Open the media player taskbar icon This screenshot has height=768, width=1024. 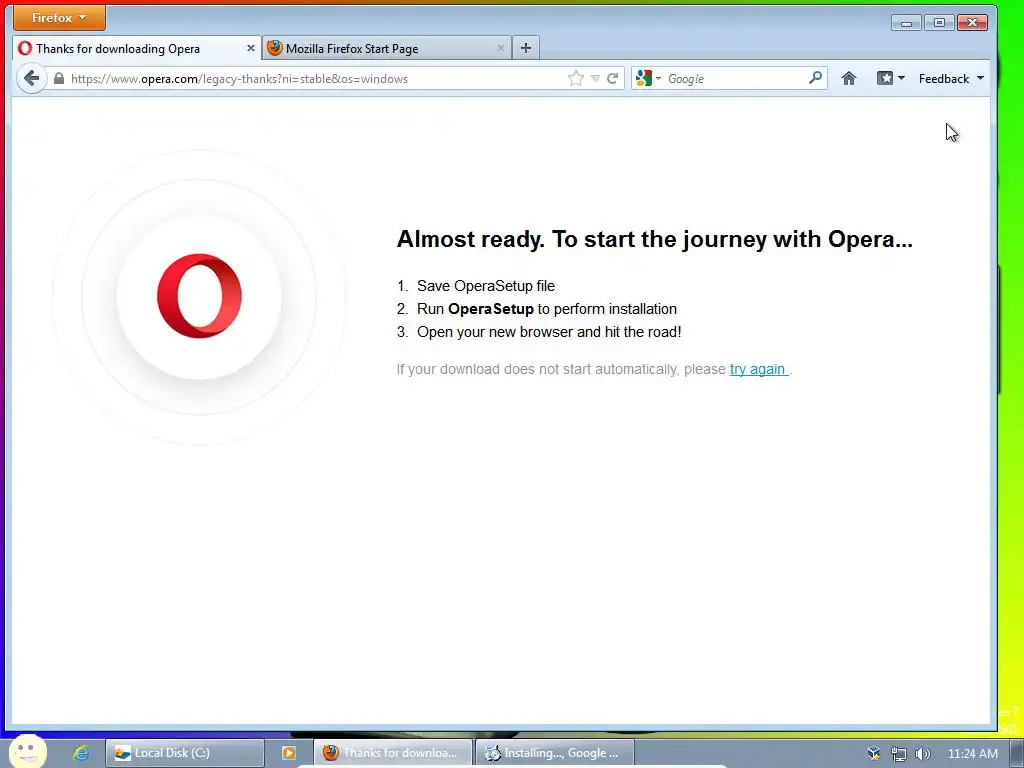[x=289, y=753]
